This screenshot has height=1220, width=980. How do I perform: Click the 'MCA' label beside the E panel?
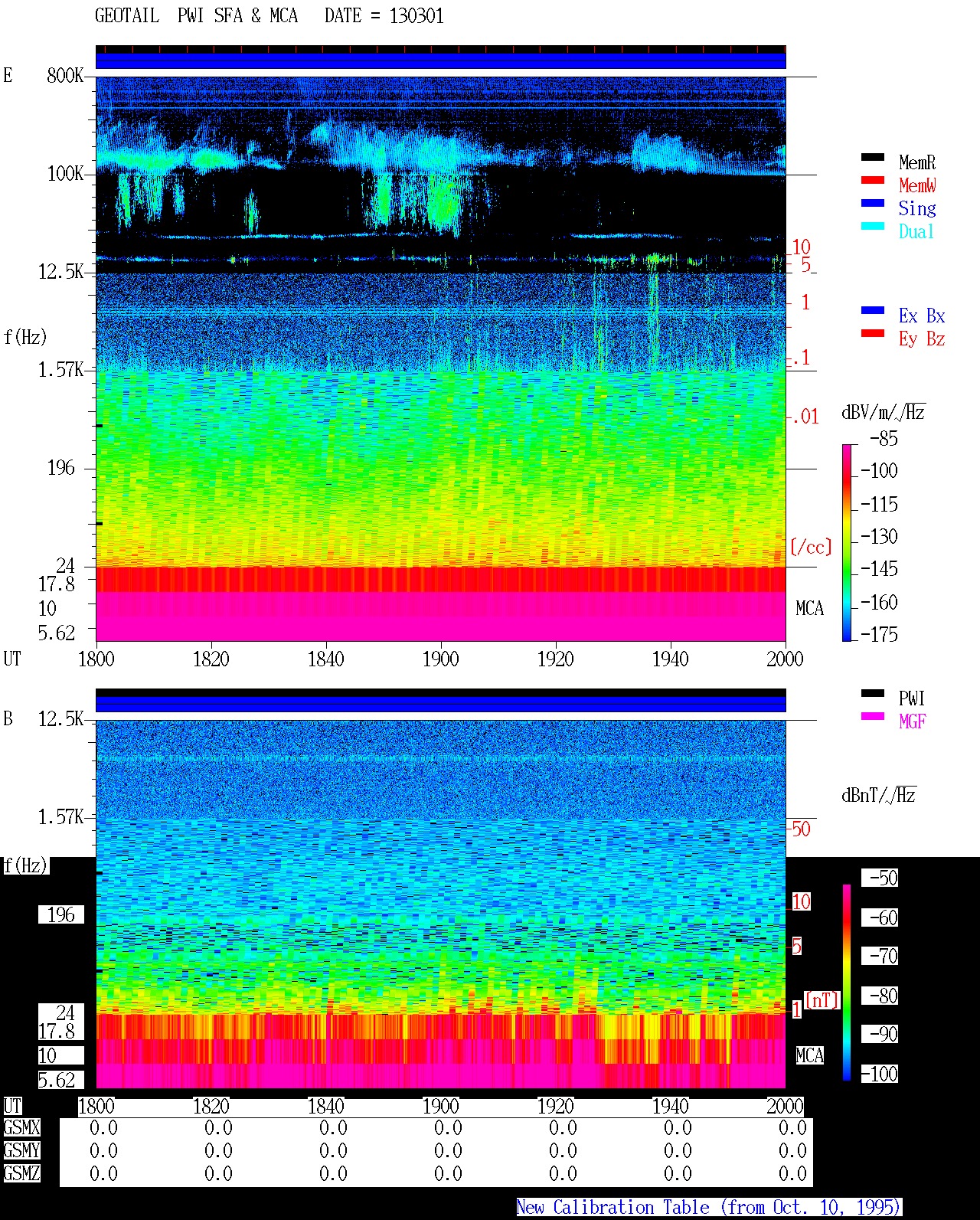coord(809,608)
